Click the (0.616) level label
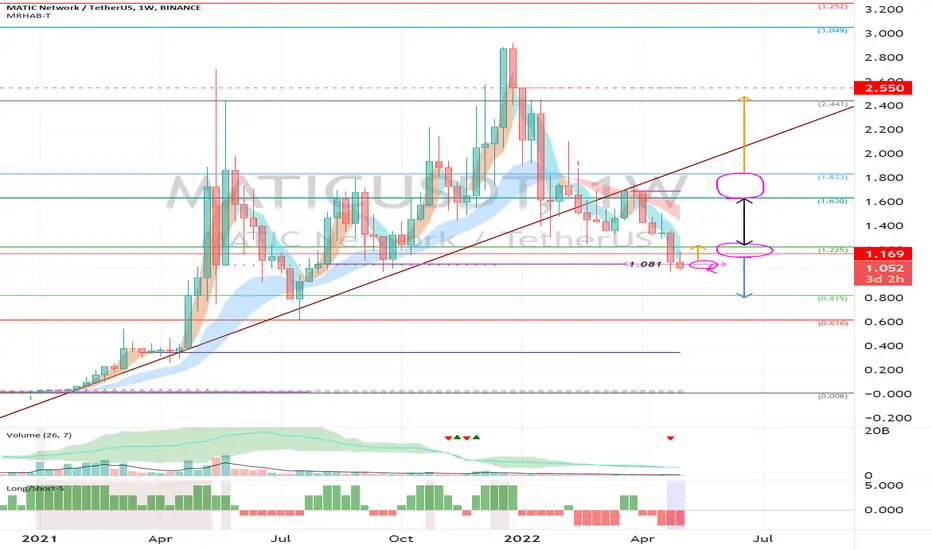The image size is (932, 550). (832, 323)
